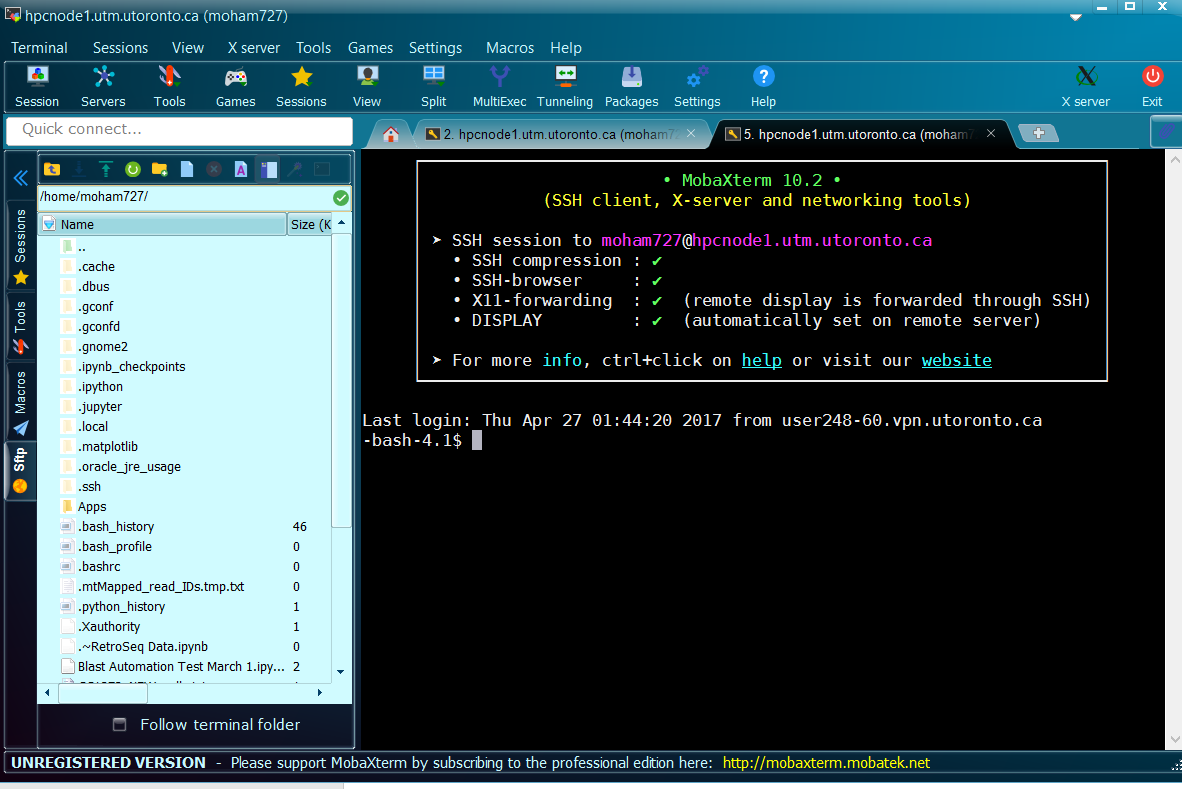1182x789 pixels.
Task: Toggle the hidden files view icon
Action: pos(268,170)
